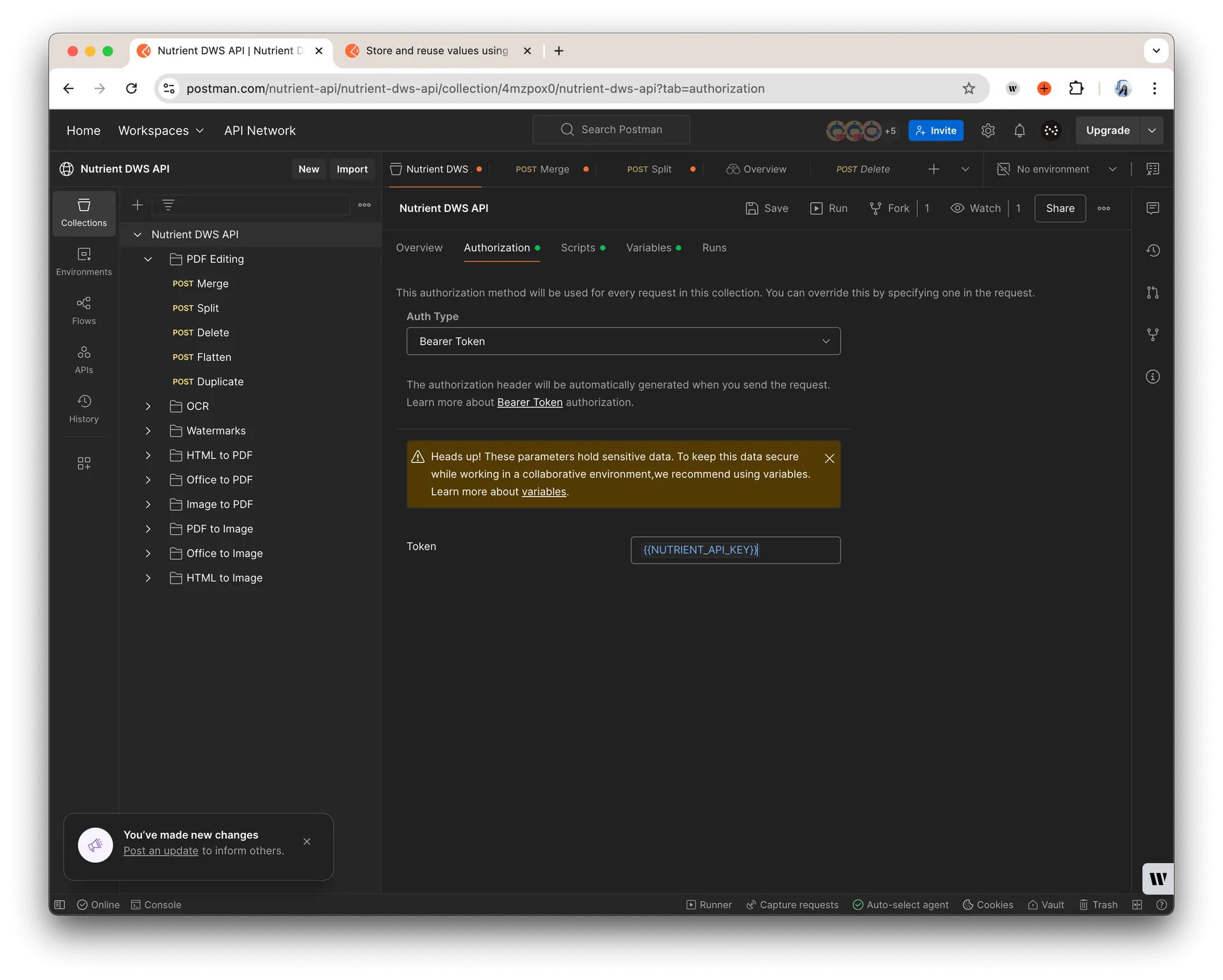This screenshot has width=1223, height=980.
Task: Open Postman settings gear icon
Action: click(x=987, y=131)
